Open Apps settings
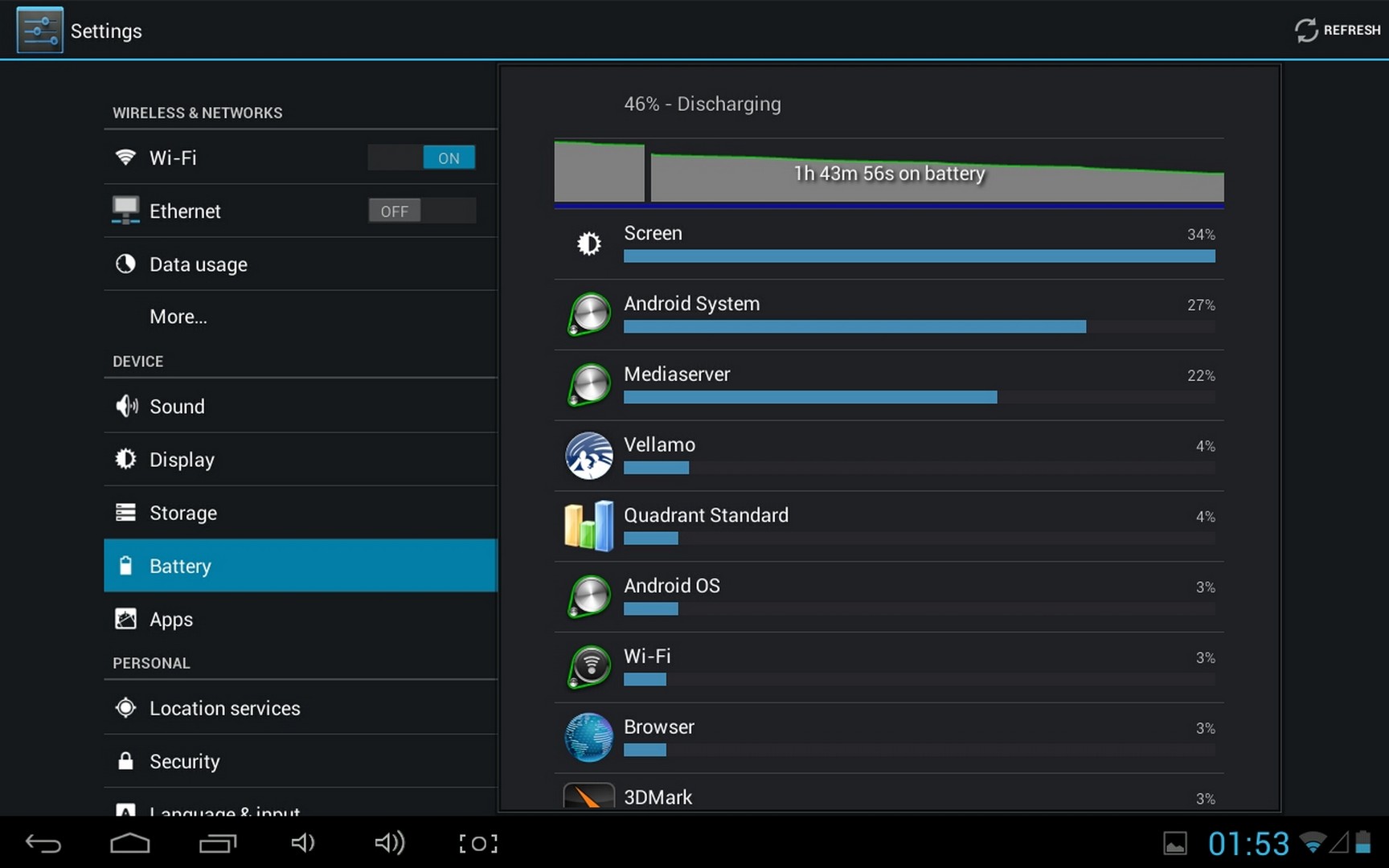Viewport: 1389px width, 868px height. point(301,619)
